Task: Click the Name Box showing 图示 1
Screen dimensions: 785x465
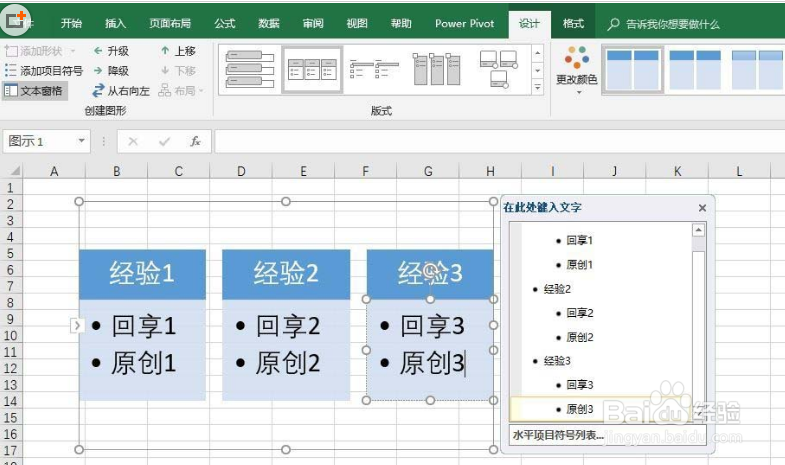Action: pyautogui.click(x=40, y=141)
